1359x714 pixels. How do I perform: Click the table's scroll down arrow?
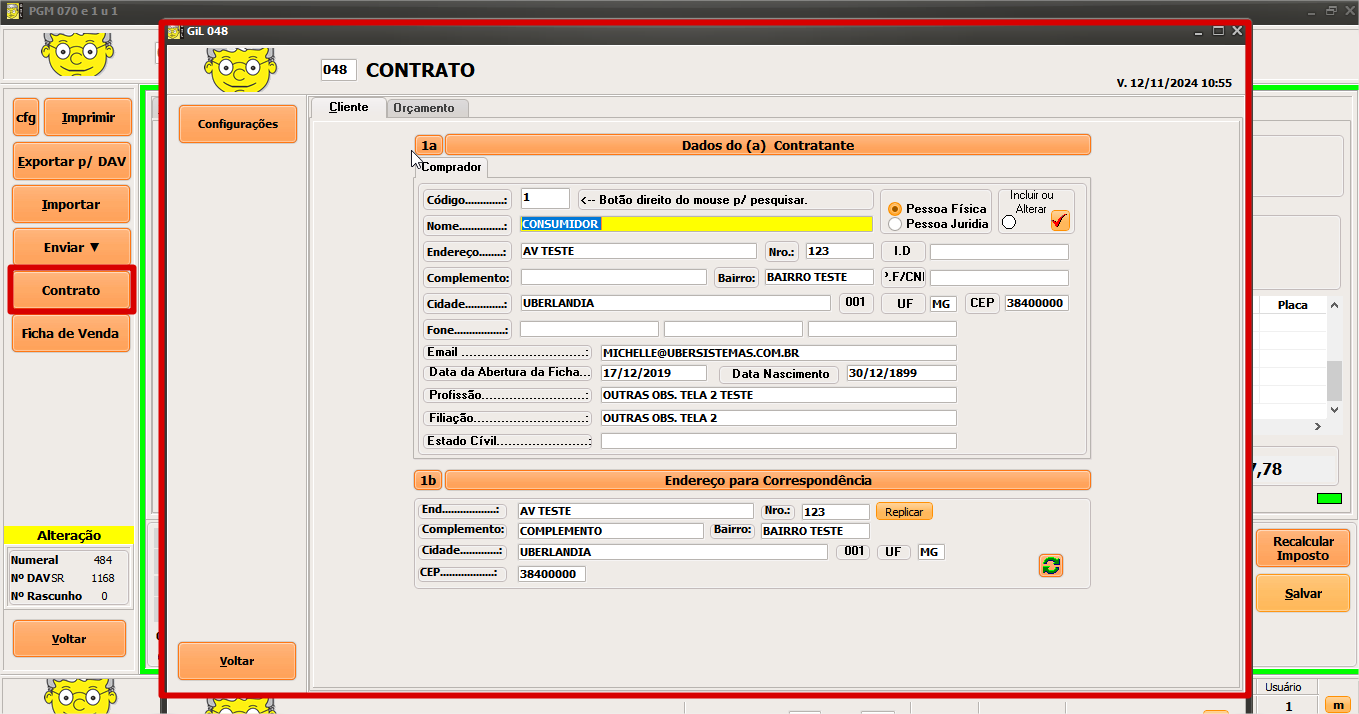pyautogui.click(x=1333, y=410)
